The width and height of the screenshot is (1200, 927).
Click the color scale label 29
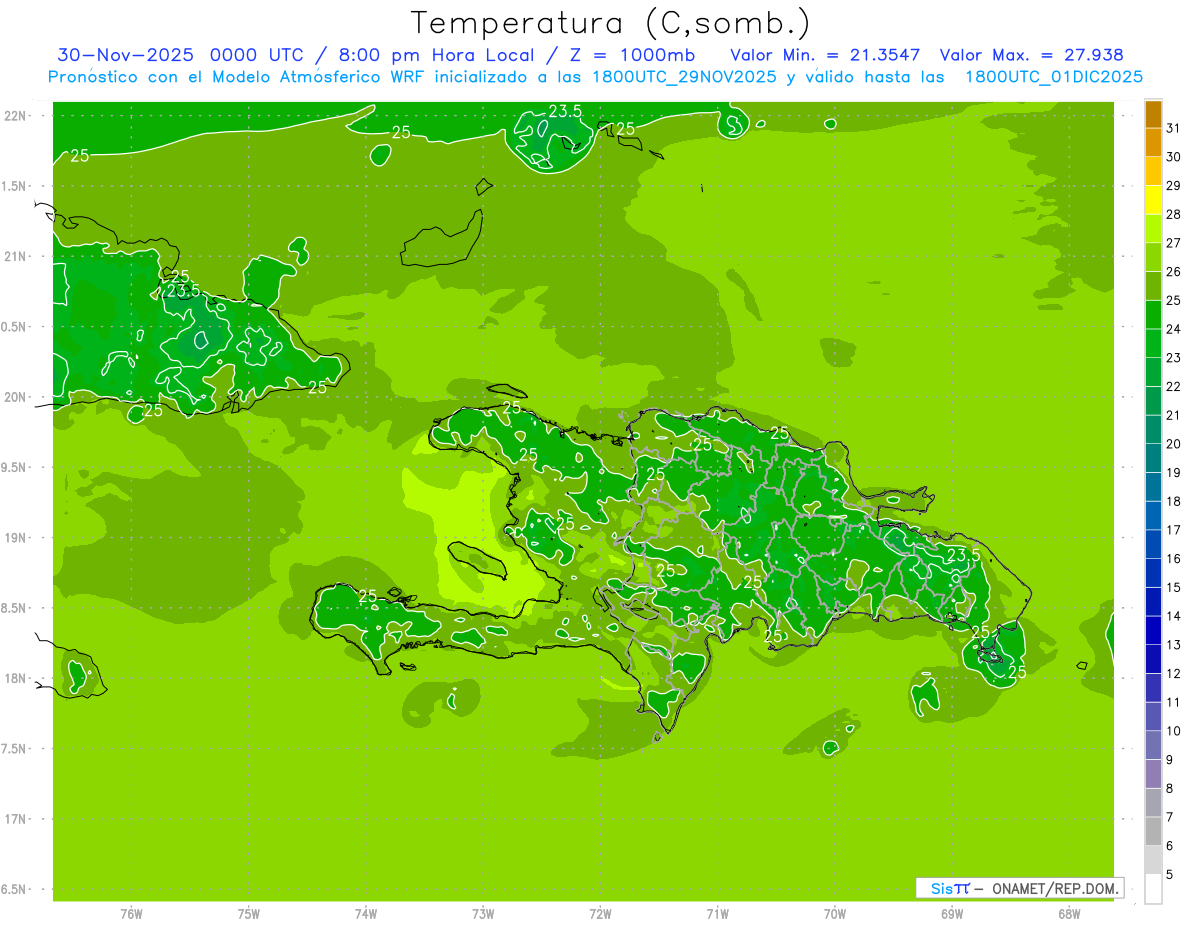(1174, 185)
